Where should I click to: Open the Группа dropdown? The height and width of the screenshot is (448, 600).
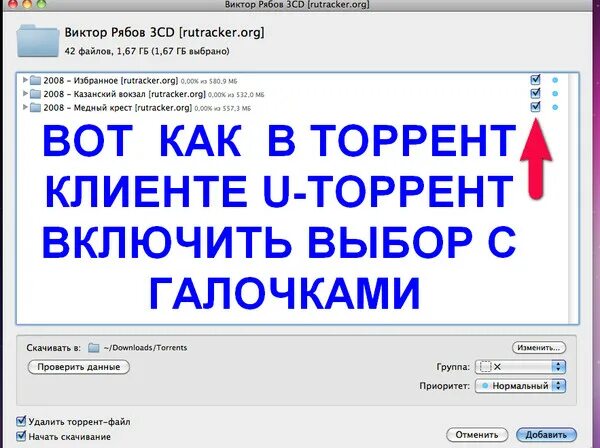click(520, 367)
